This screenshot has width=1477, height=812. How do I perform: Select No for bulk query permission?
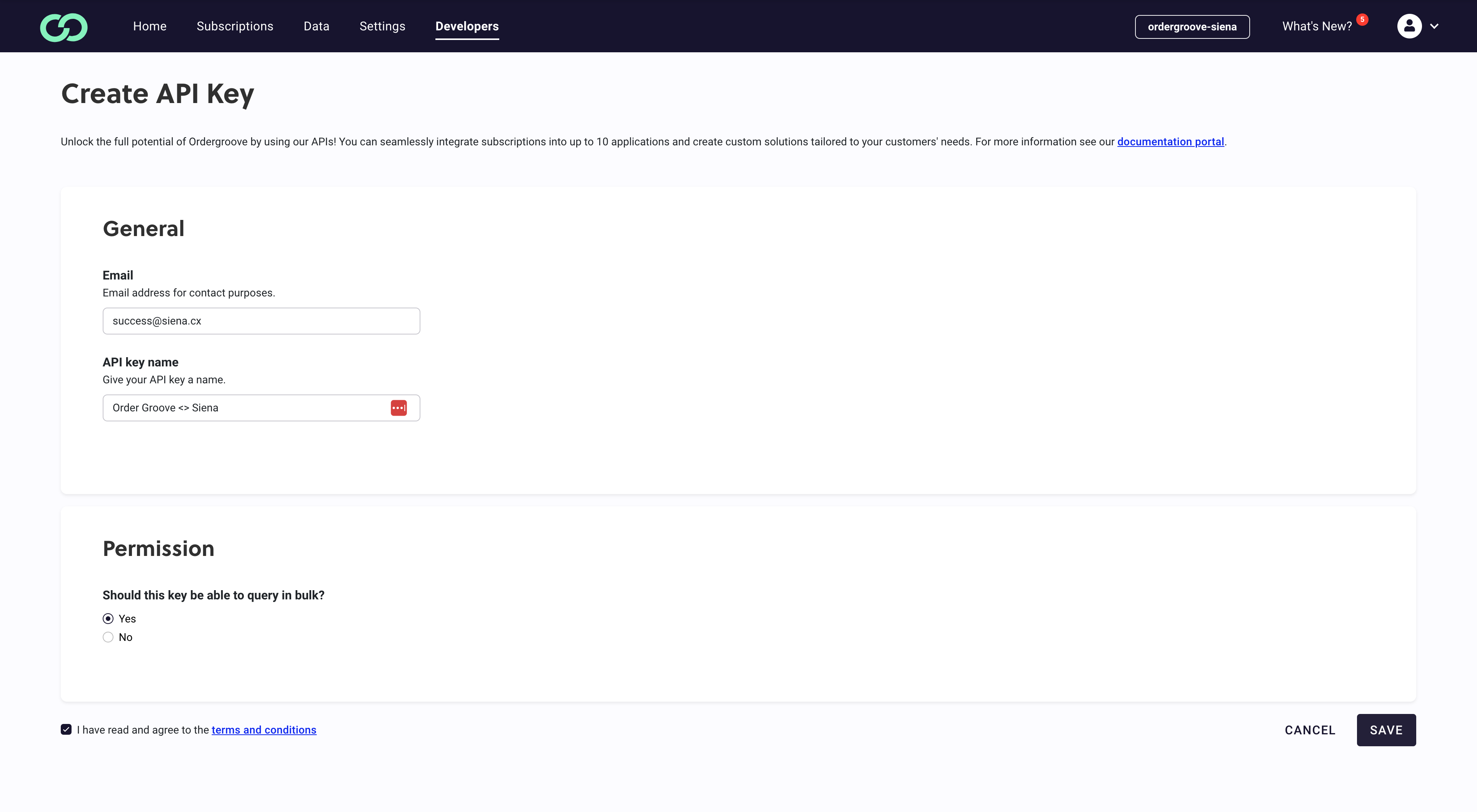click(x=108, y=637)
